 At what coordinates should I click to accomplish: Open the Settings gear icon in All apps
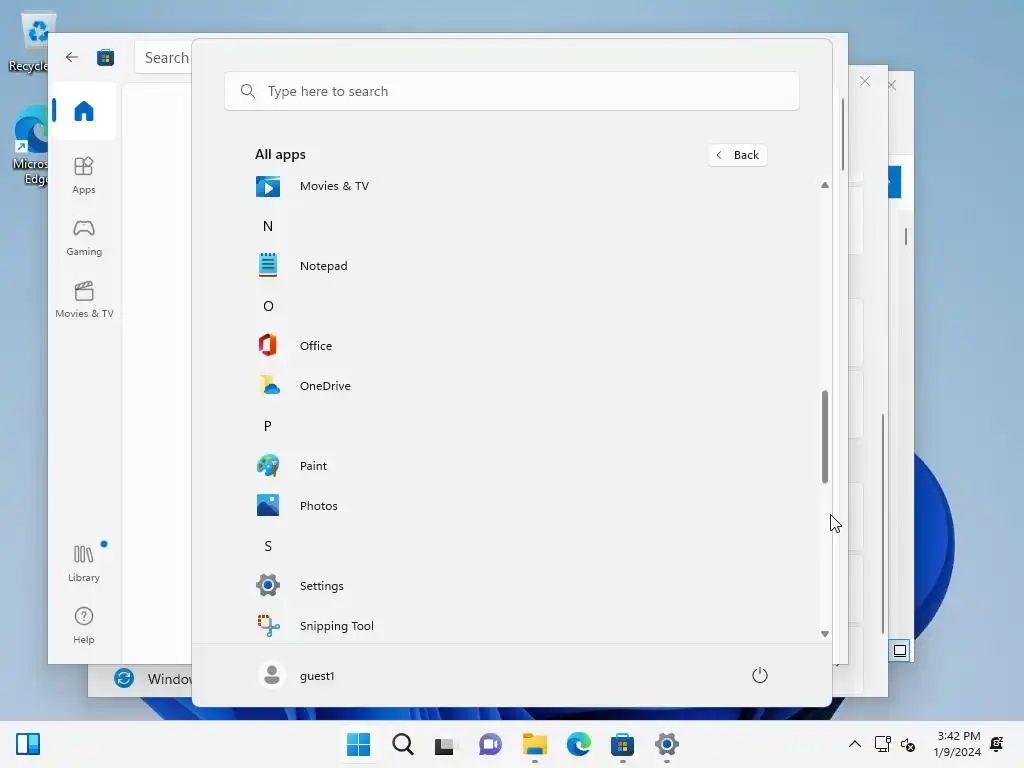pyautogui.click(x=268, y=585)
